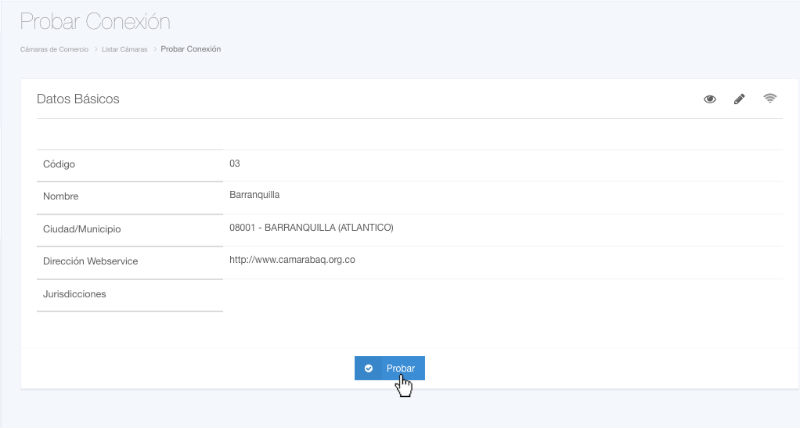Click the pencil edit icon

[x=740, y=99]
